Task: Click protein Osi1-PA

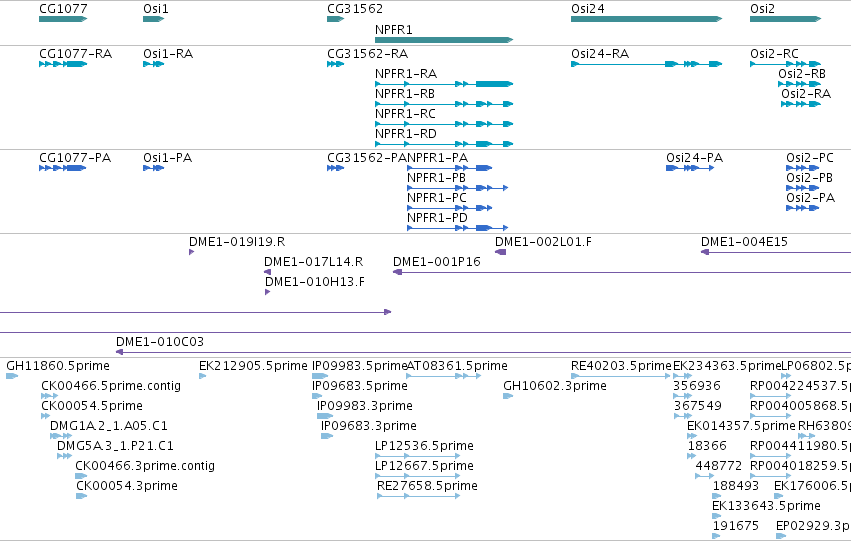Action: (154, 168)
